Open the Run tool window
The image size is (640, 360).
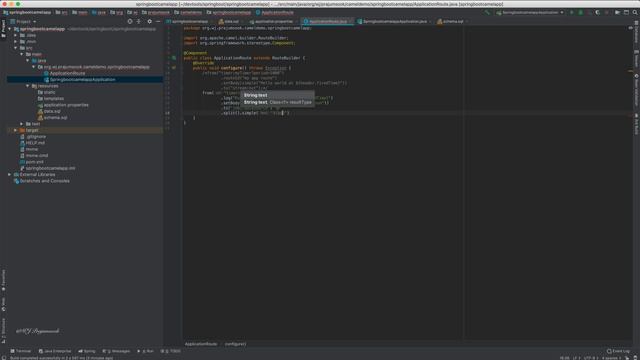tap(146, 351)
